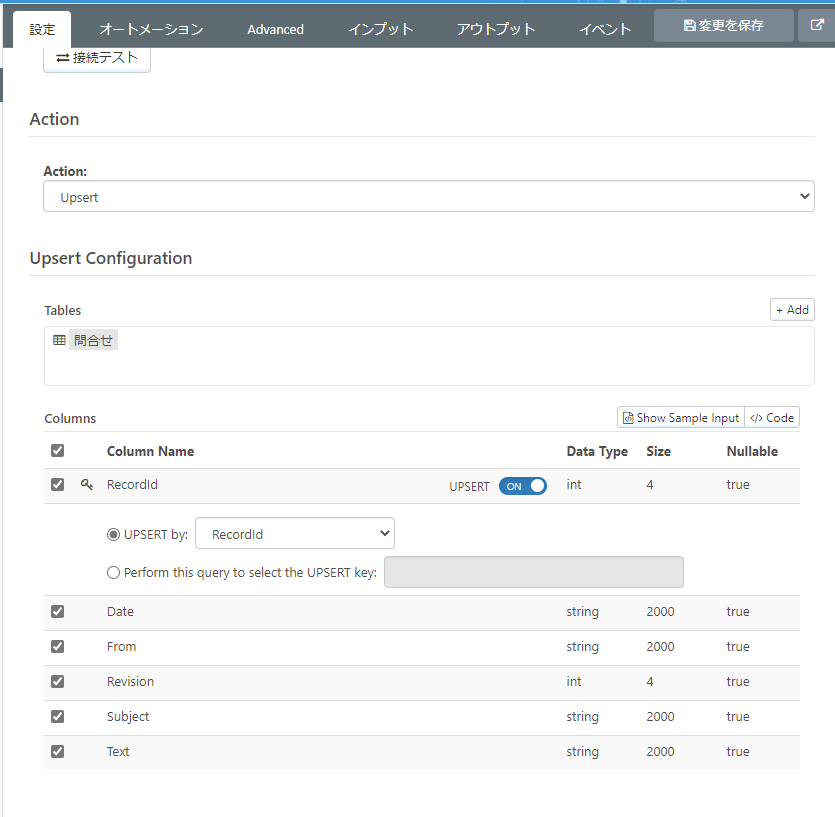
Task: Open the UPSERT by RecordId dropdown
Action: click(x=295, y=534)
